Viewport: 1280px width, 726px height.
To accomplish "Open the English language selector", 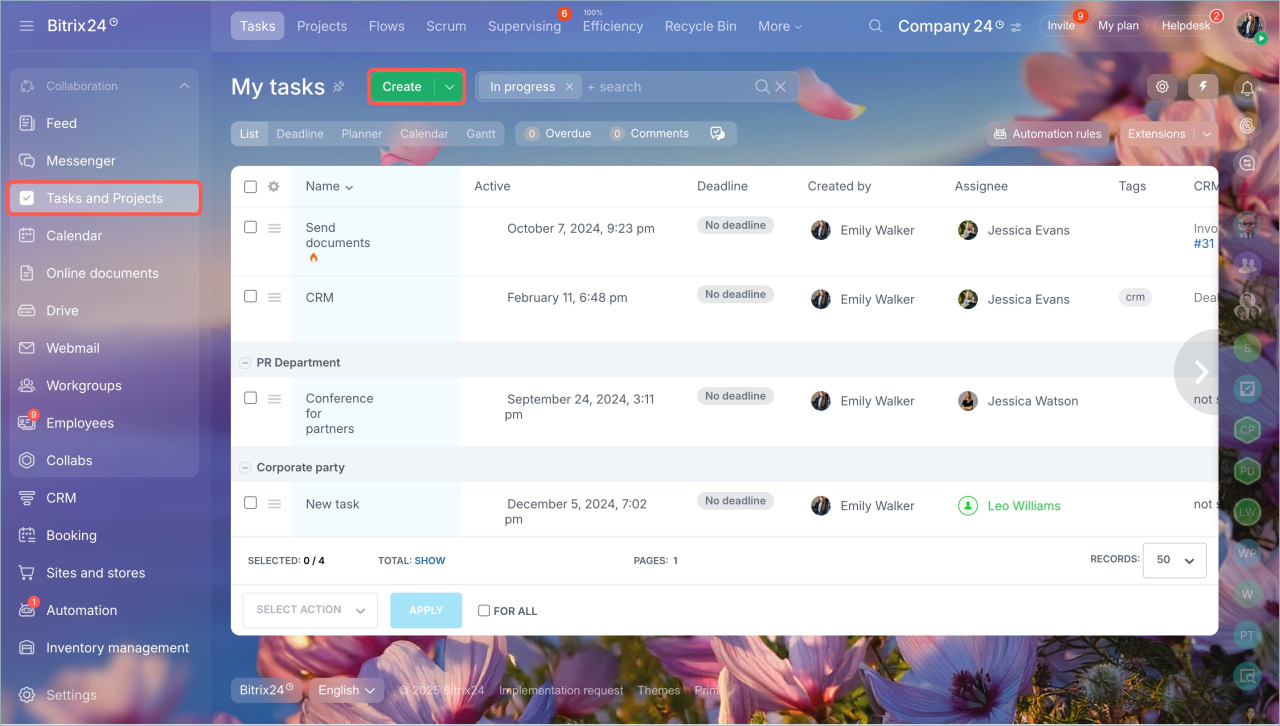I will coord(345,690).
